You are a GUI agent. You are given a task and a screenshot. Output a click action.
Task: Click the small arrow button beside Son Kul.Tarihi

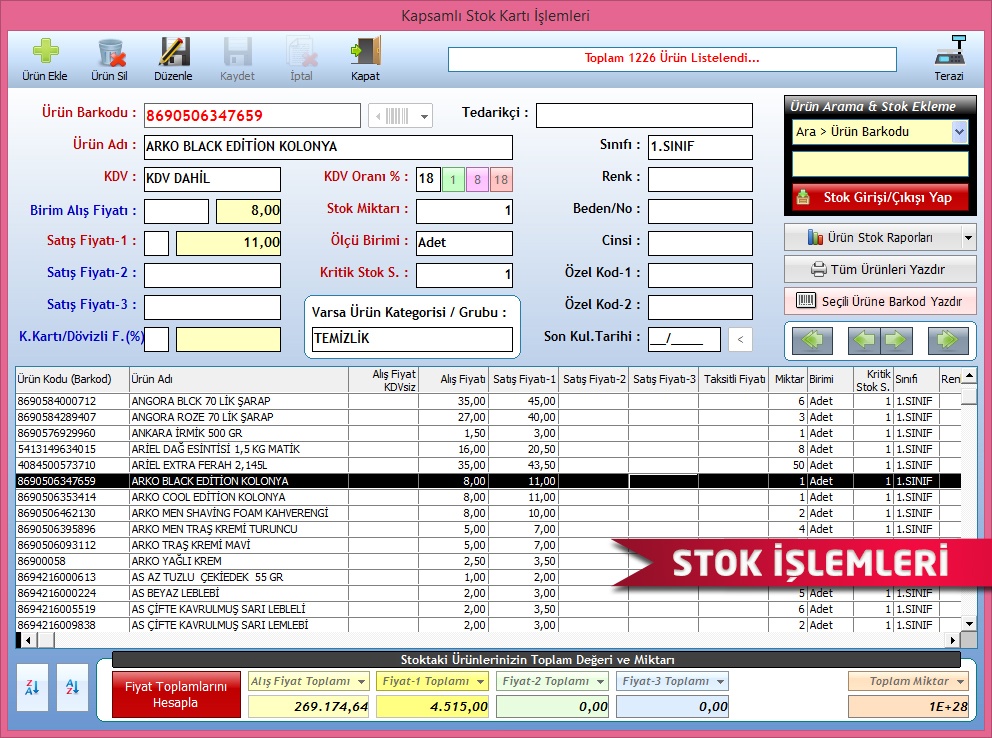point(740,340)
